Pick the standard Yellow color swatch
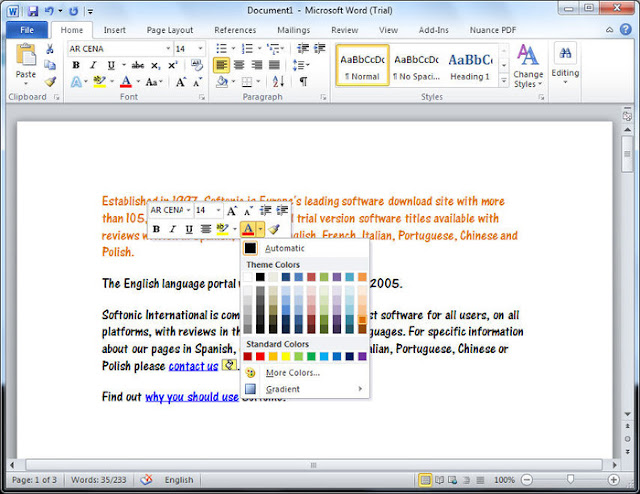 (x=286, y=356)
